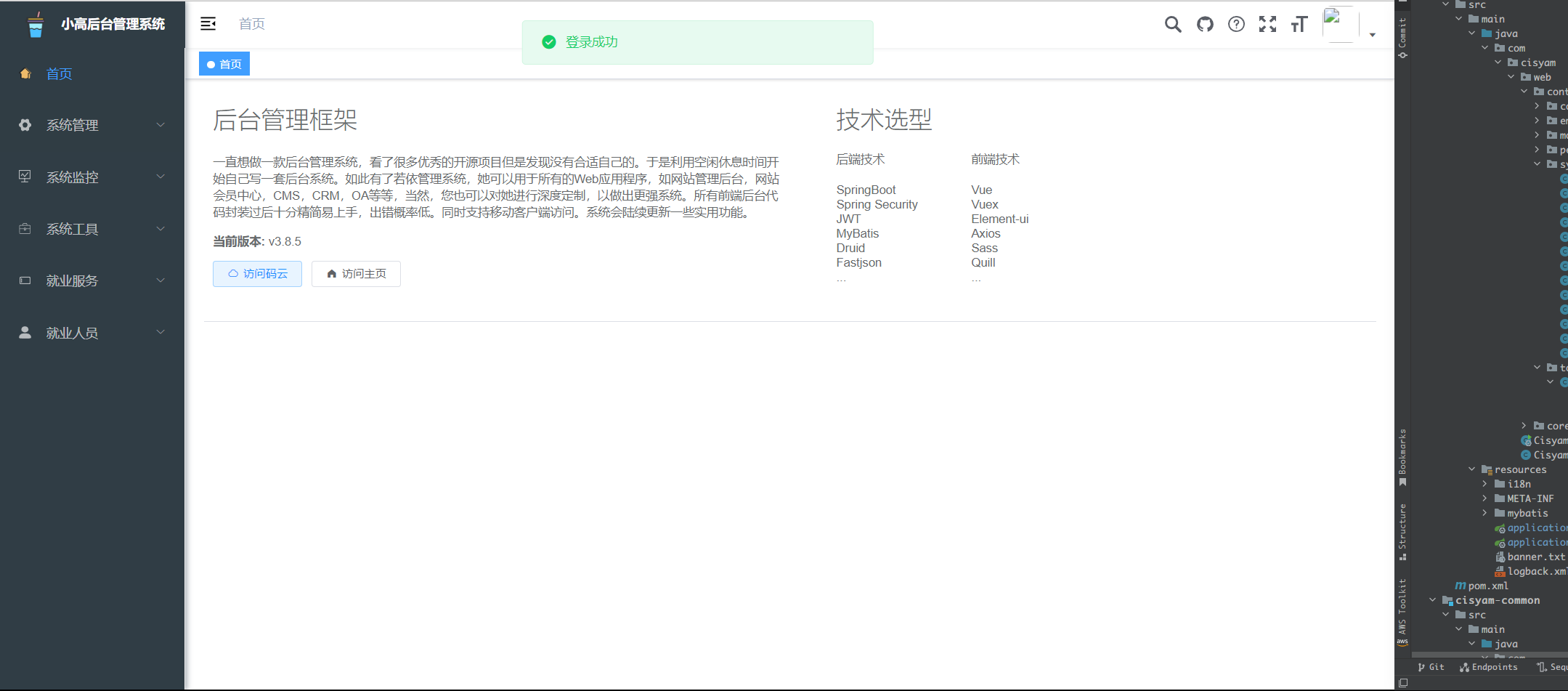Open the GitHub source icon
The height and width of the screenshot is (691, 1568).
(1205, 25)
